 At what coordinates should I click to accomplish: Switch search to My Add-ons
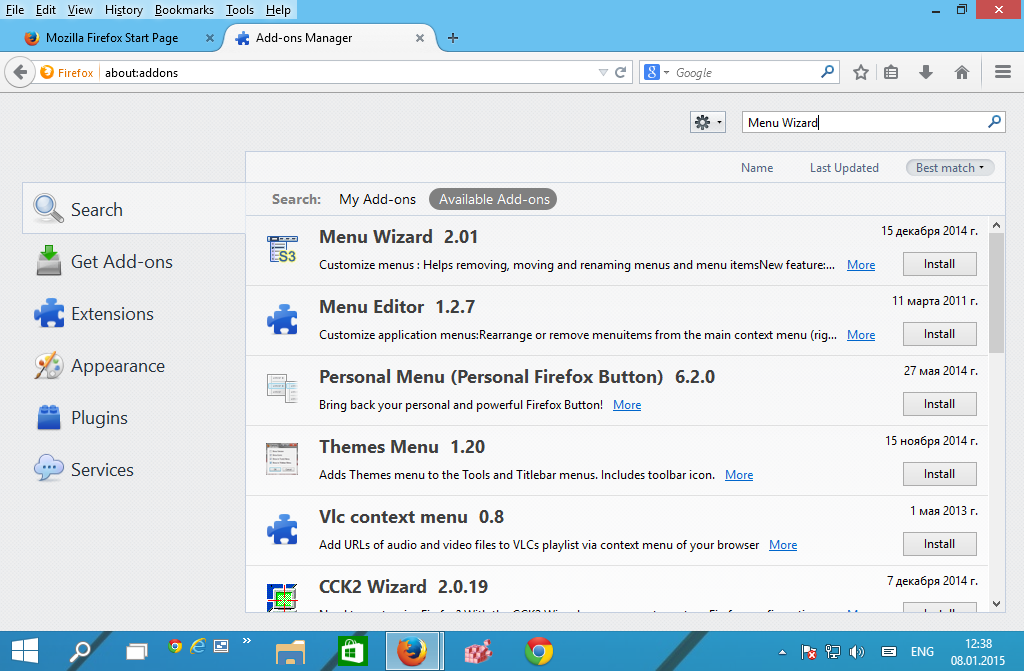377,199
